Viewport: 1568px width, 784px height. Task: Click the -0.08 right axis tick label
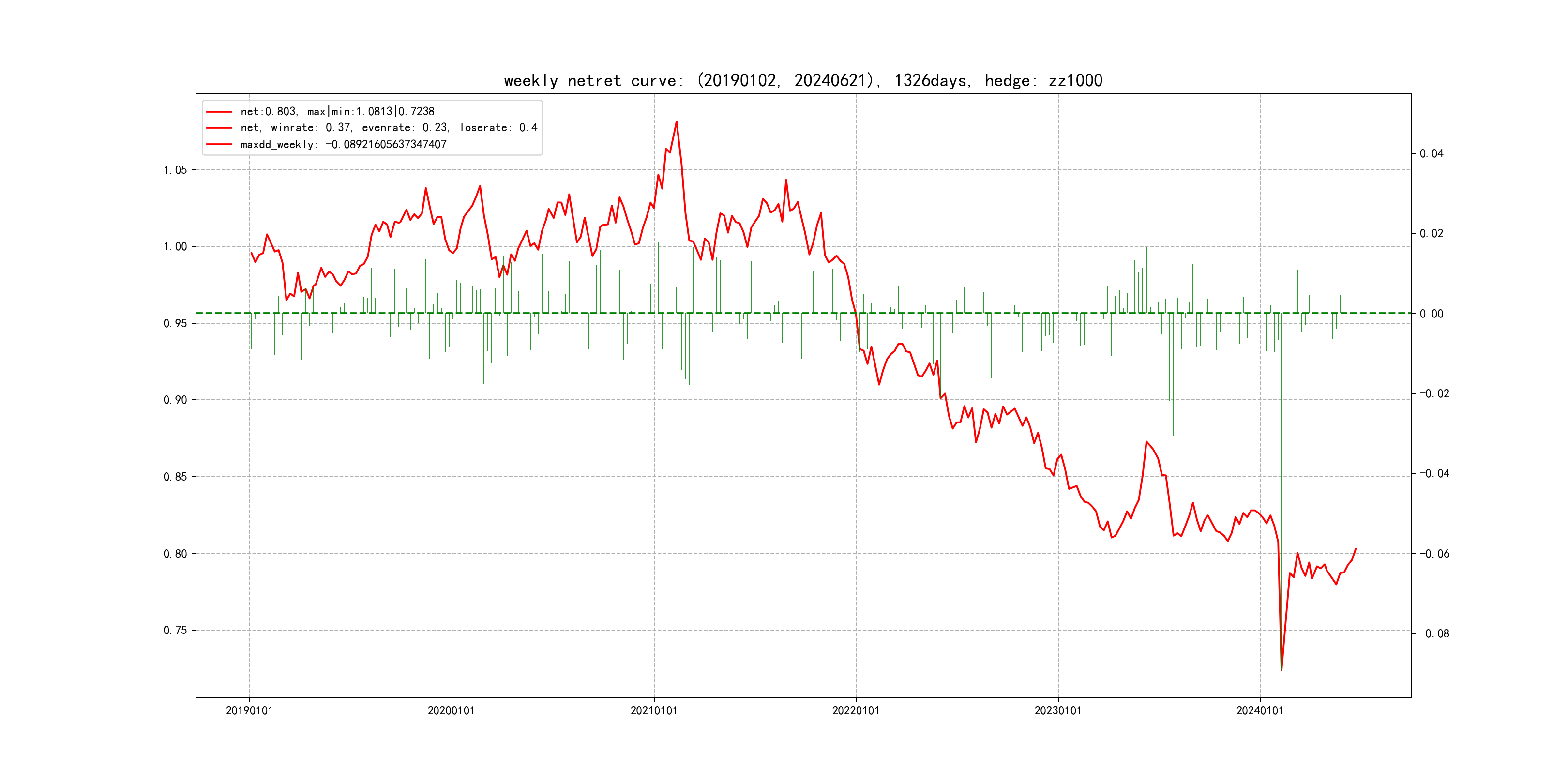pos(1434,633)
